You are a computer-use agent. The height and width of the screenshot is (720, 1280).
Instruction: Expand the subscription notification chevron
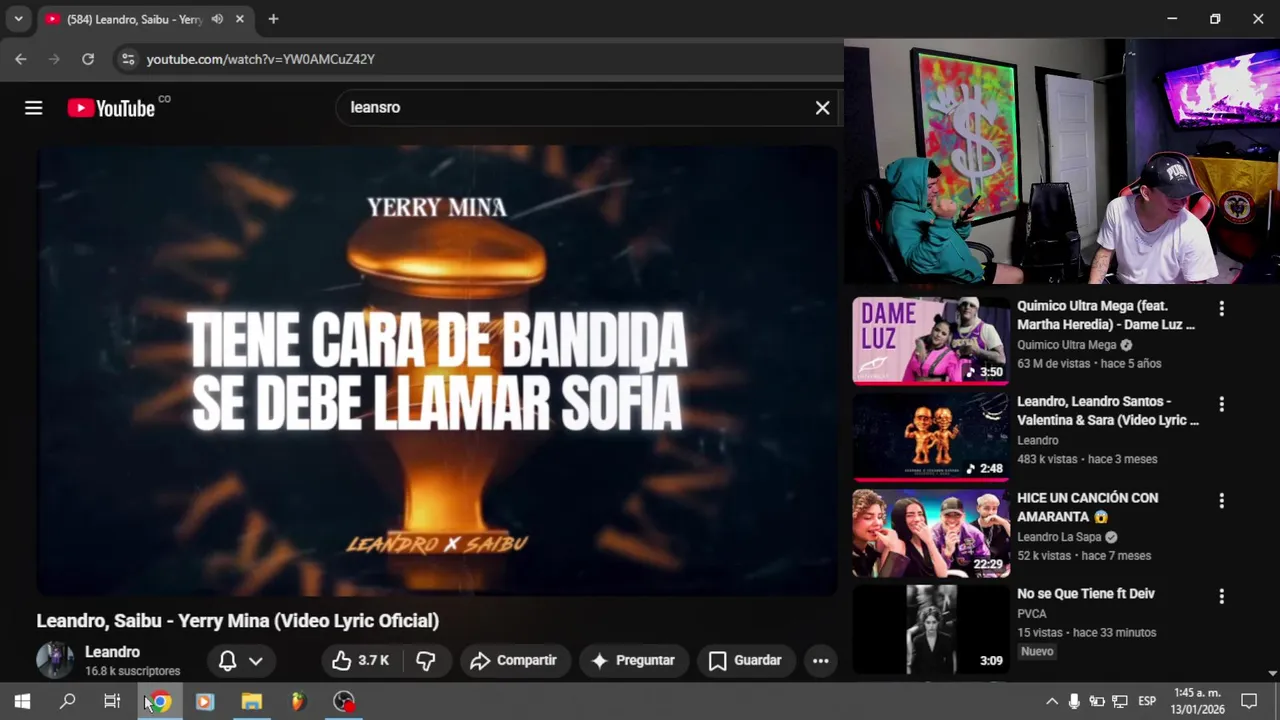tap(256, 661)
